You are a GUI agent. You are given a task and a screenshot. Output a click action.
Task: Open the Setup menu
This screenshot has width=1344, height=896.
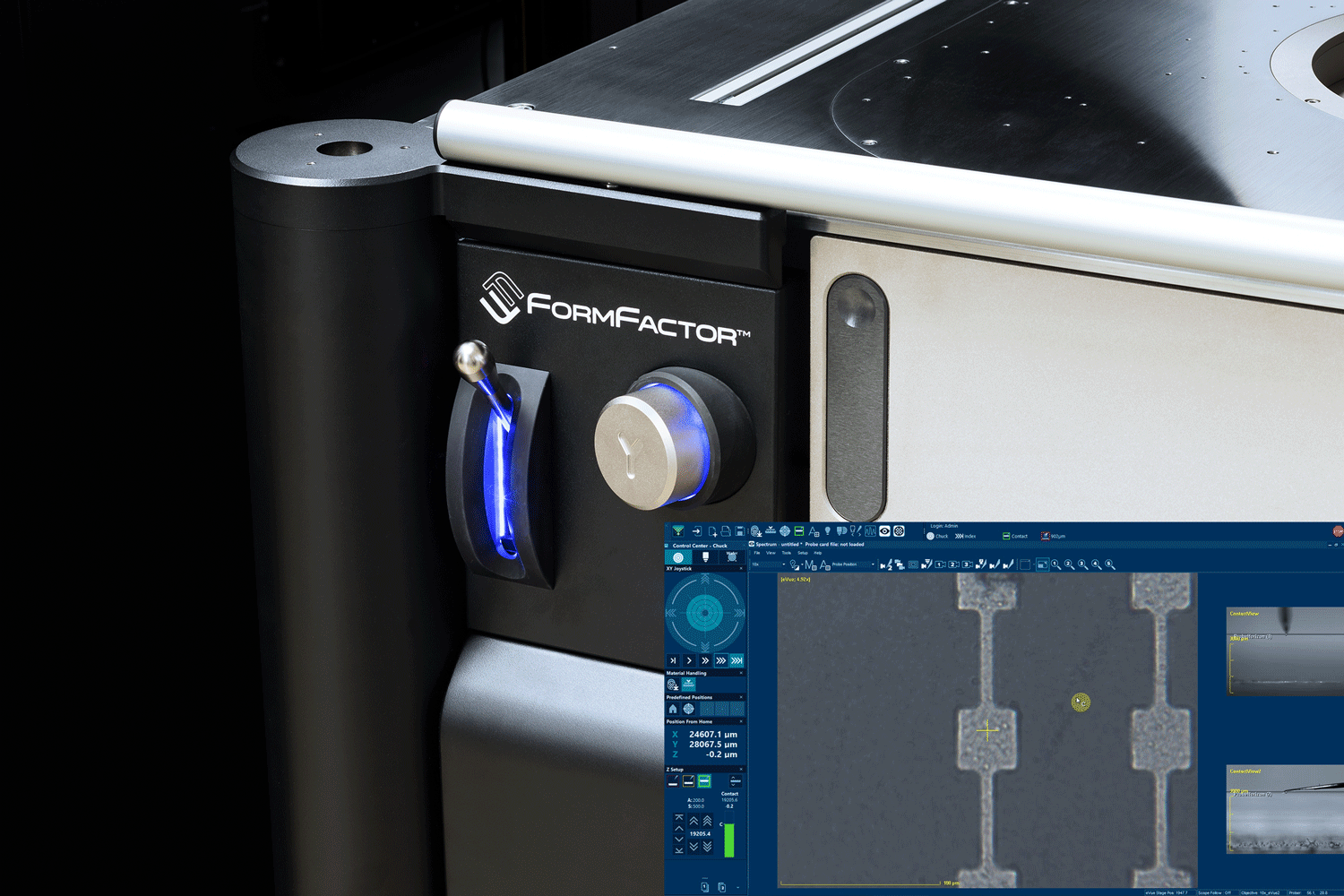coord(802,553)
